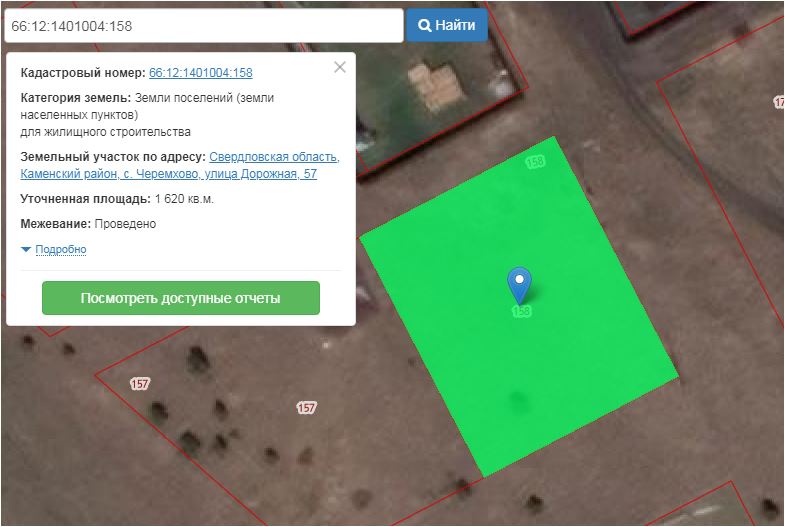Click parcel label 157 near the plot's left border

[140, 384]
